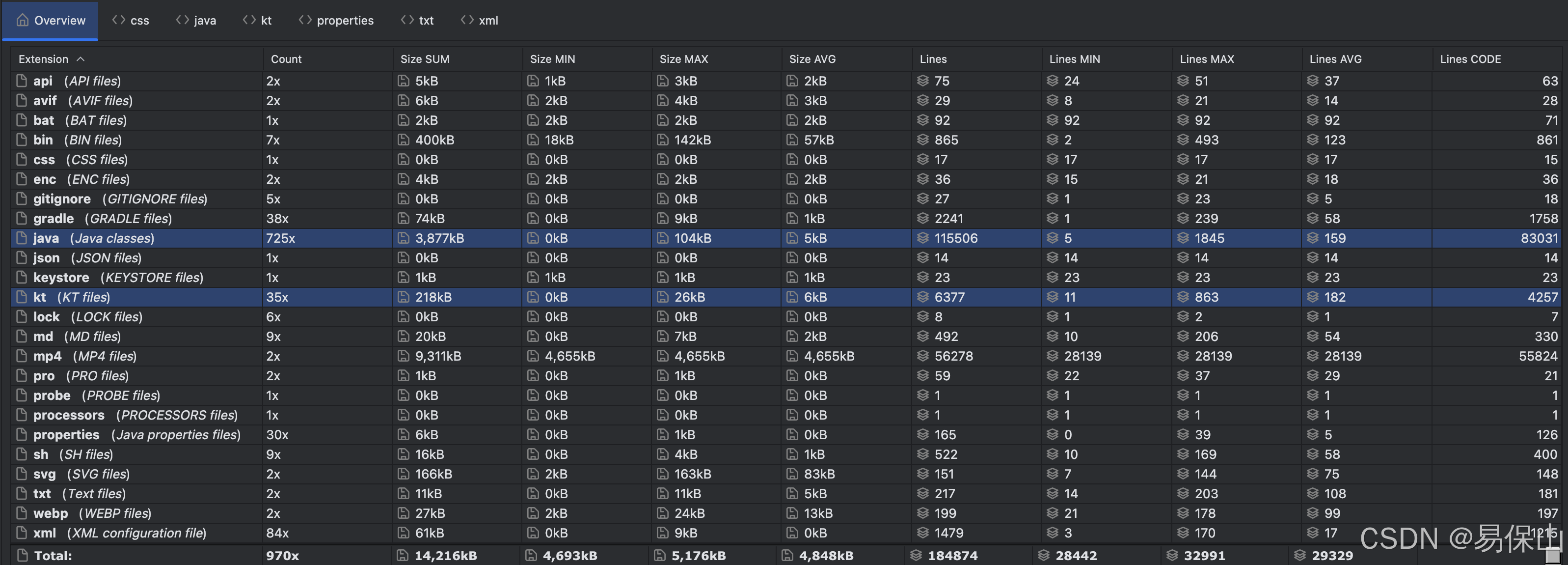Open the xml tab
This screenshot has width=1568, height=565.
click(x=487, y=20)
